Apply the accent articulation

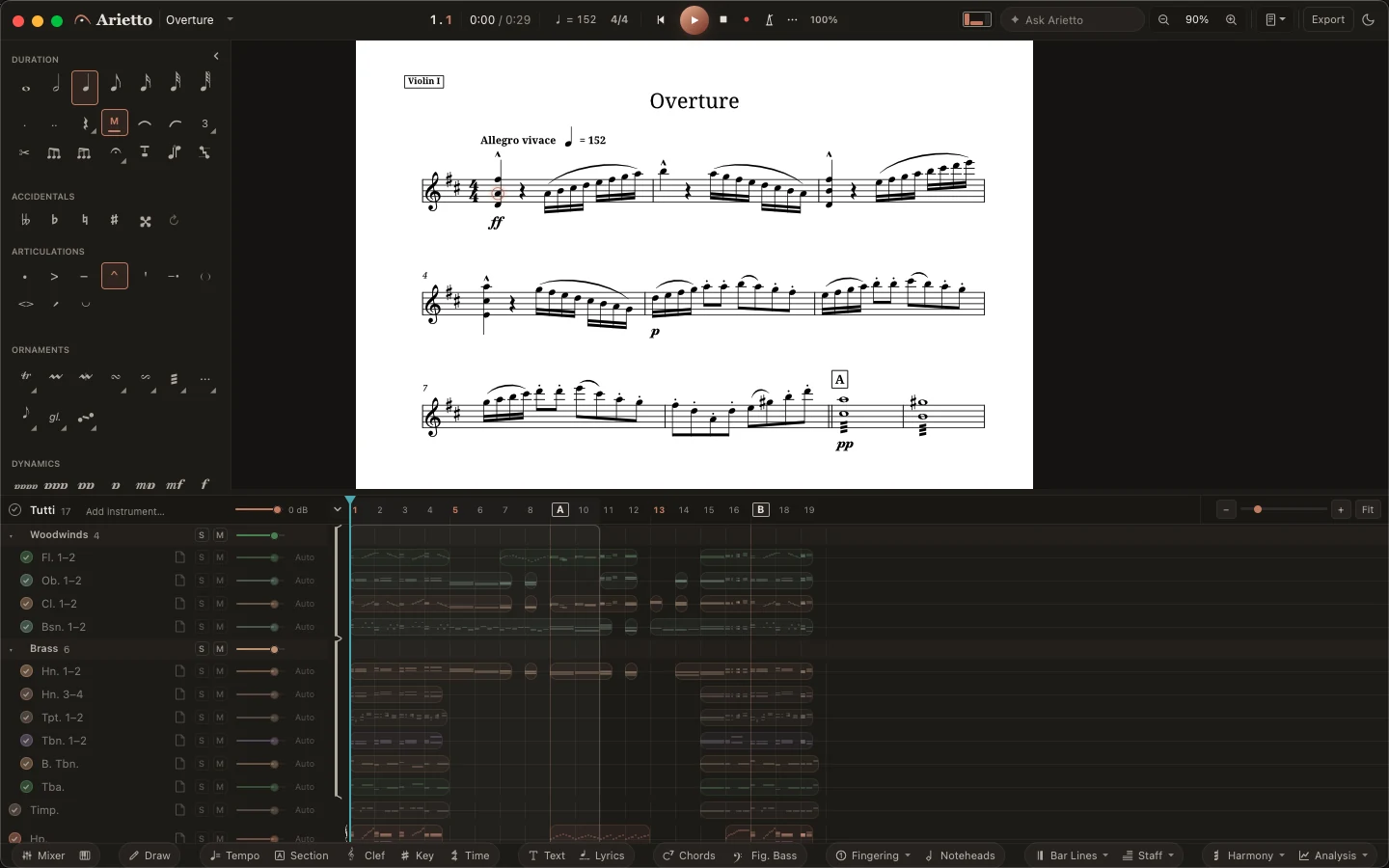55,277
